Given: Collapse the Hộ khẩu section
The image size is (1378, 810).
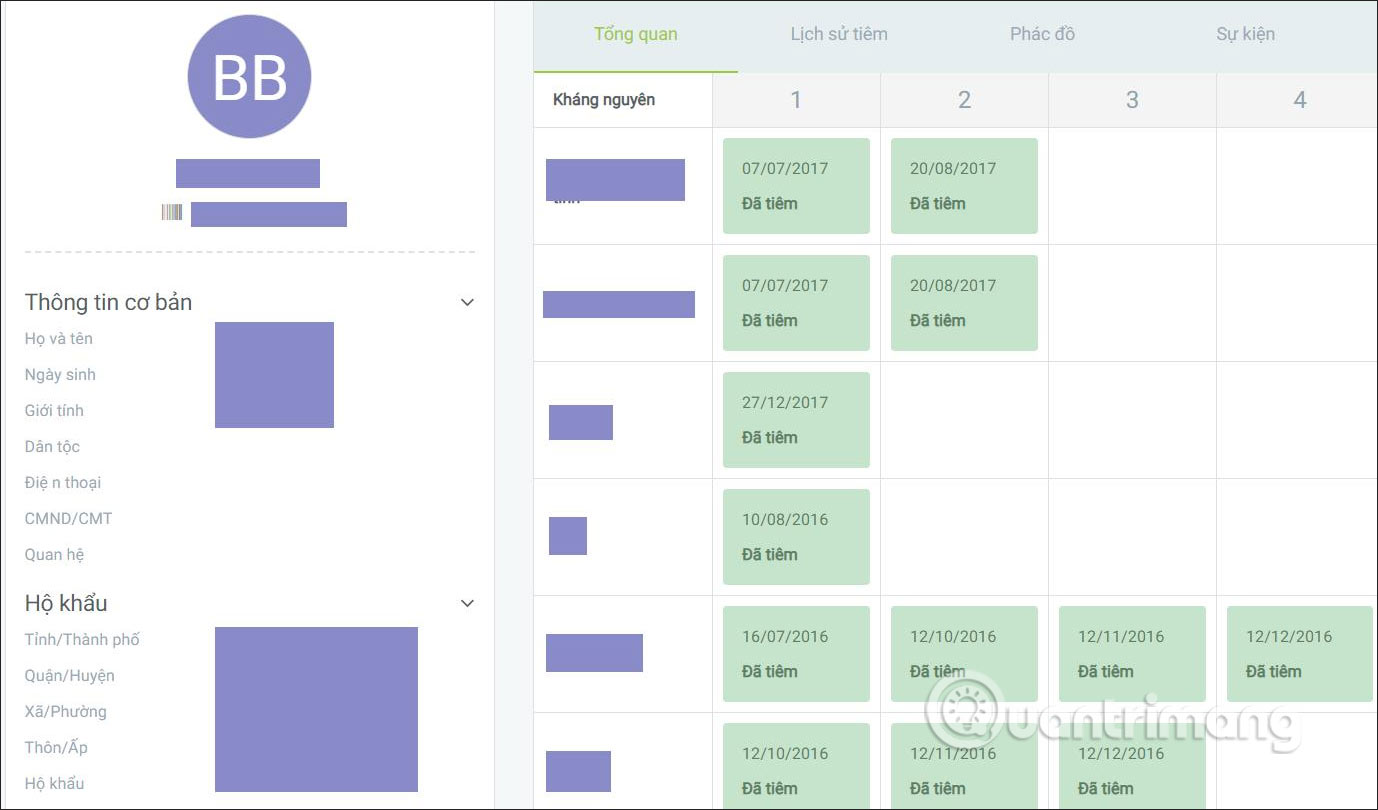Looking at the screenshot, I should 466,603.
